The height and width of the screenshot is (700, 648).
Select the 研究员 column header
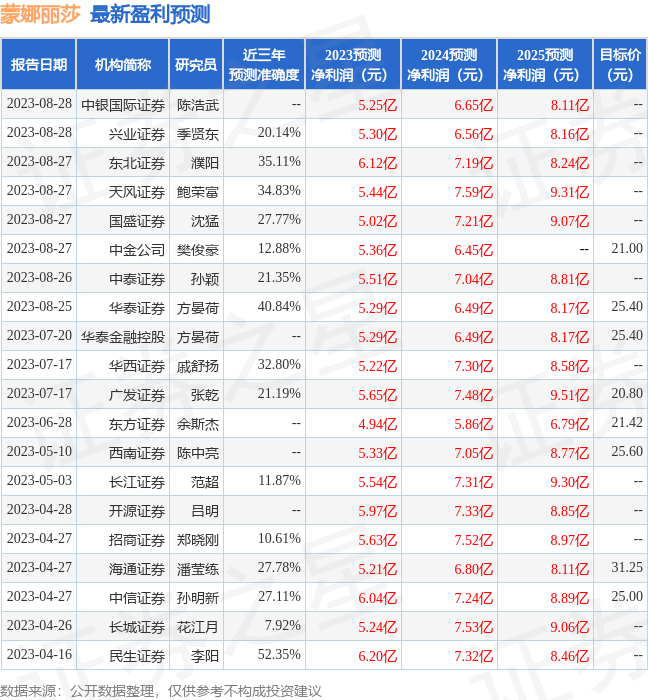(x=195, y=65)
